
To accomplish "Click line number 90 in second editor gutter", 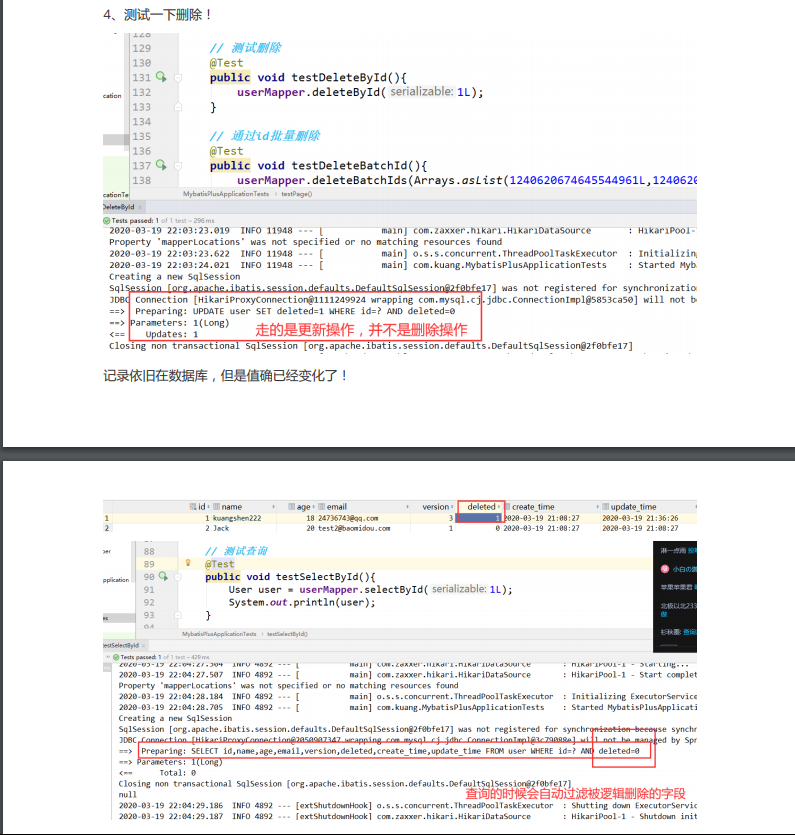I will click(x=149, y=577).
